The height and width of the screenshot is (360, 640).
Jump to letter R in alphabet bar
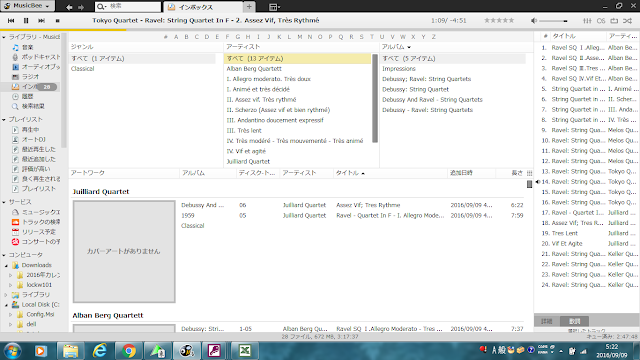click(351, 37)
